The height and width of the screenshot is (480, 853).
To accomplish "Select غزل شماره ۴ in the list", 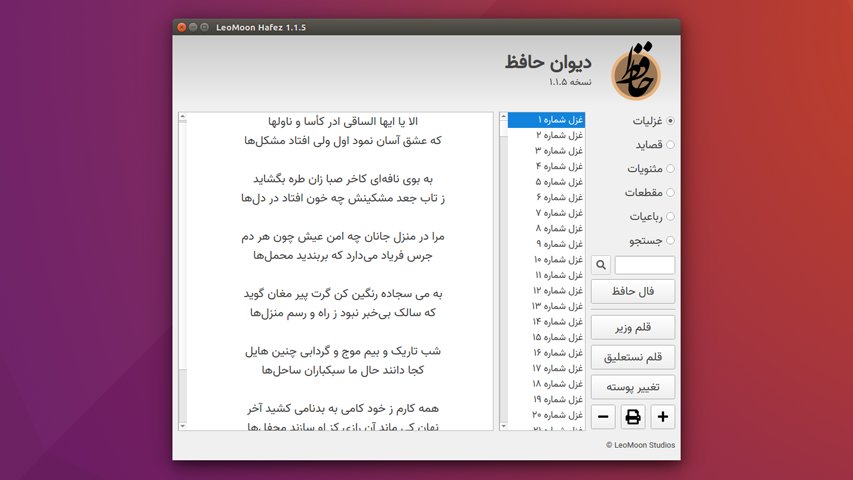I will click(546, 166).
